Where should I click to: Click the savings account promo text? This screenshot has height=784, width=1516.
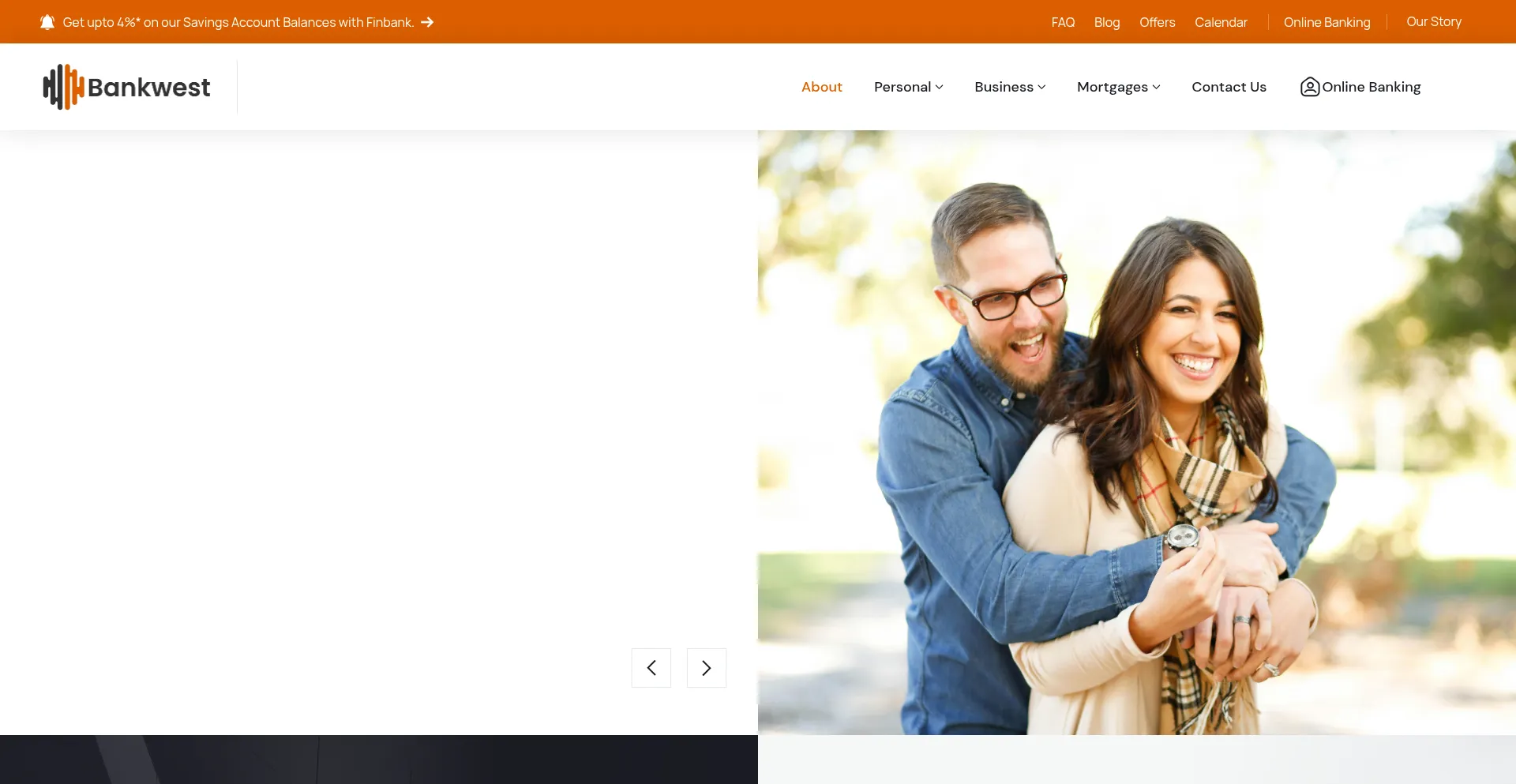coord(238,22)
